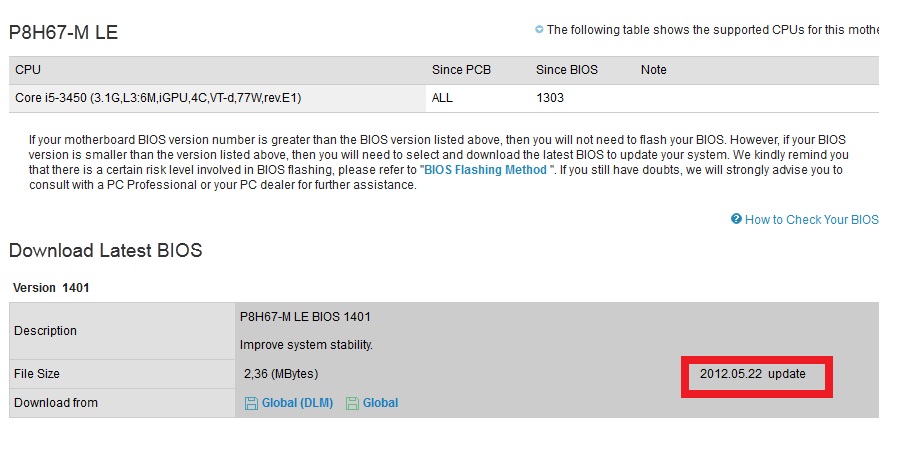The image size is (902, 449).
Task: Click the CPU column header
Action: click(x=28, y=70)
